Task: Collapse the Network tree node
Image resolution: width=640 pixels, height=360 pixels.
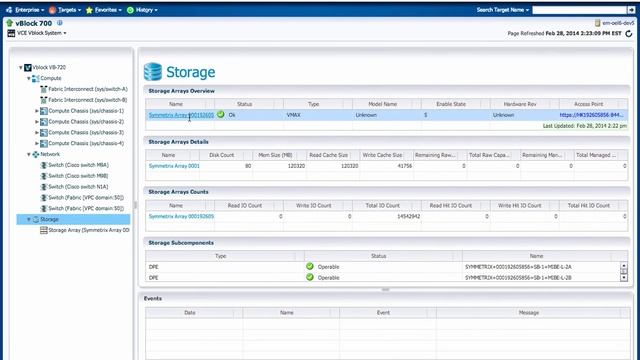Action: 29,154
